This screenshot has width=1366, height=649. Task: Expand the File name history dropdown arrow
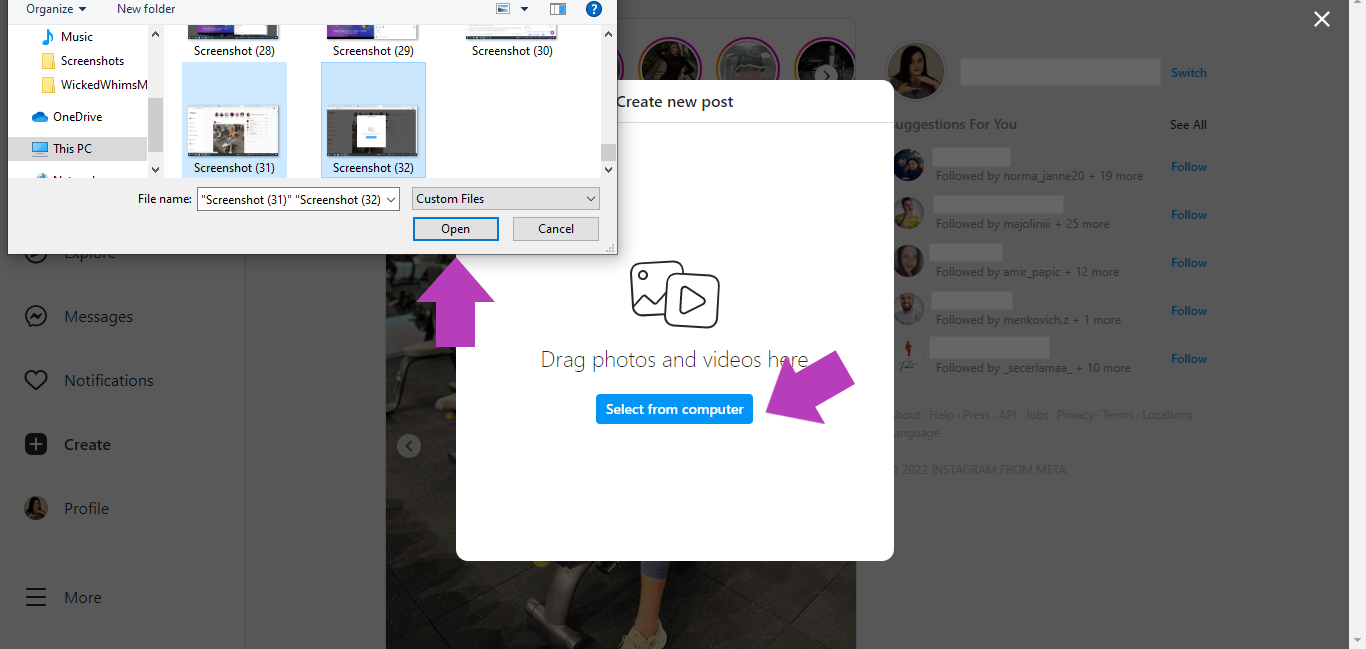391,199
